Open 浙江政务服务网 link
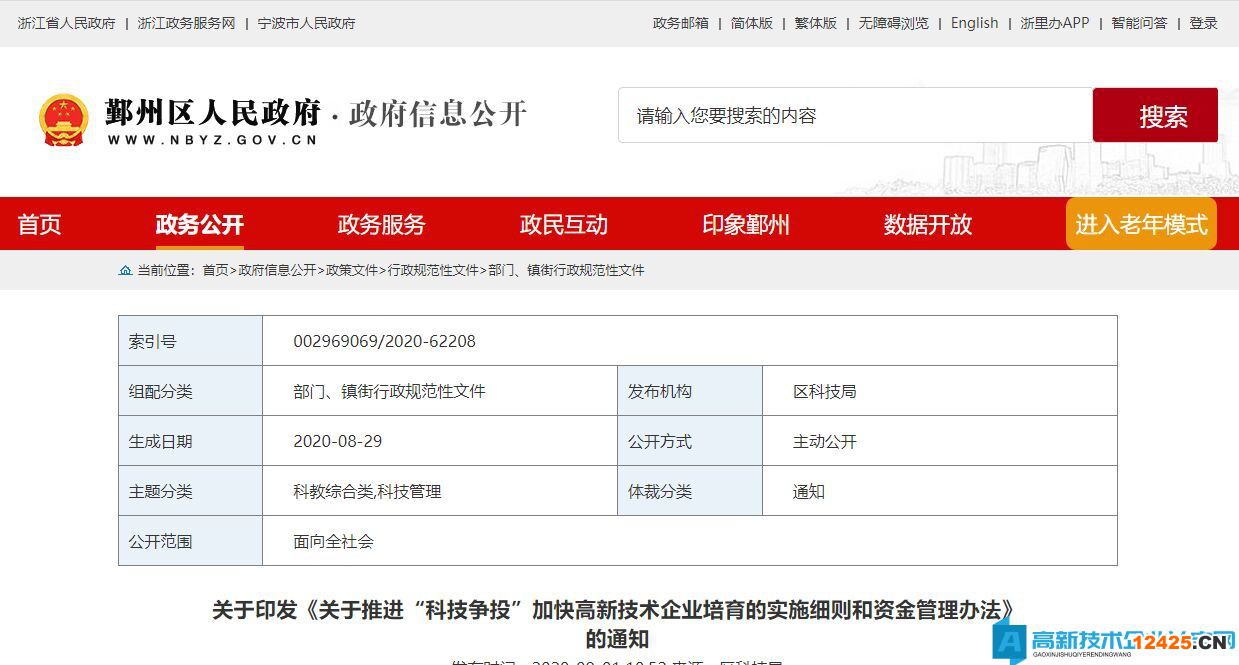Viewport: 1239px width, 665px height. (x=186, y=23)
